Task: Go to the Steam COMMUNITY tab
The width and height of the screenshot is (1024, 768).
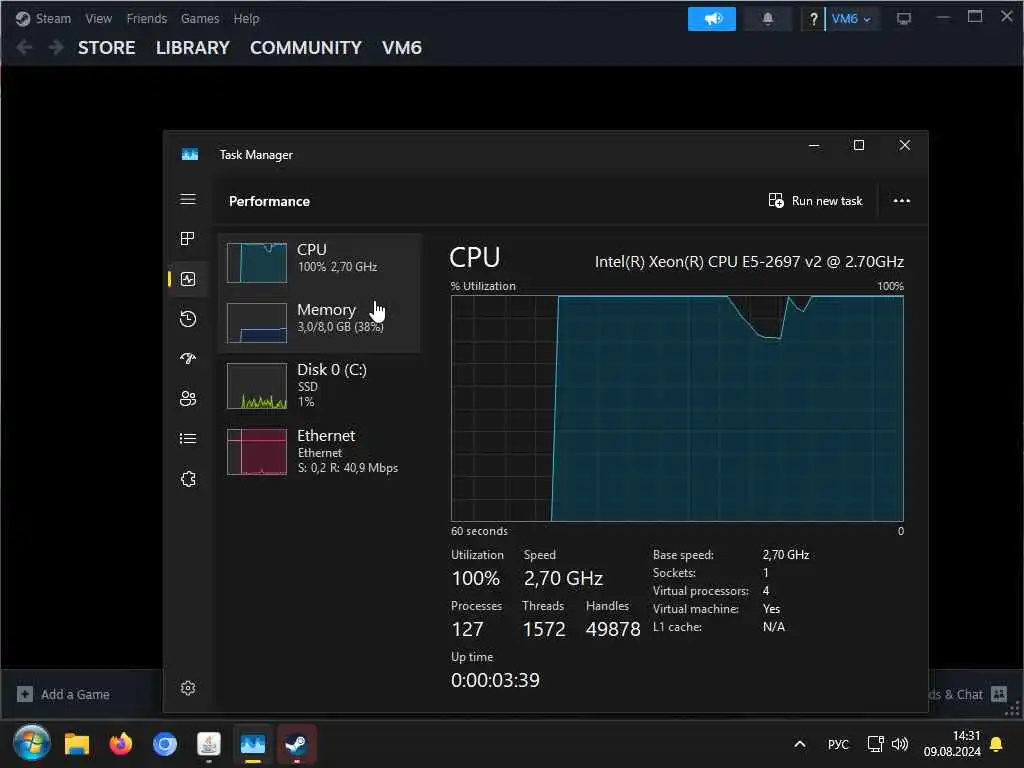Action: [x=306, y=48]
